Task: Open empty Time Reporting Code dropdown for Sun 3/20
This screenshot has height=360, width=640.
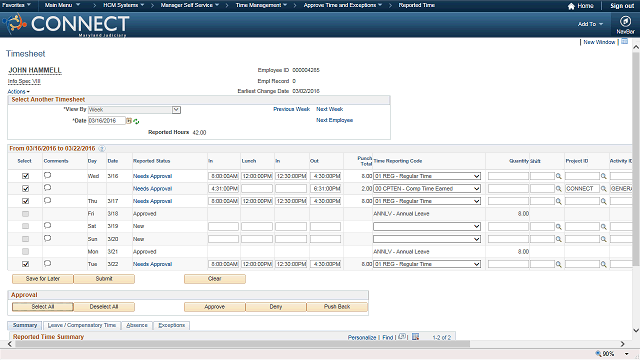Action: pyautogui.click(x=427, y=239)
